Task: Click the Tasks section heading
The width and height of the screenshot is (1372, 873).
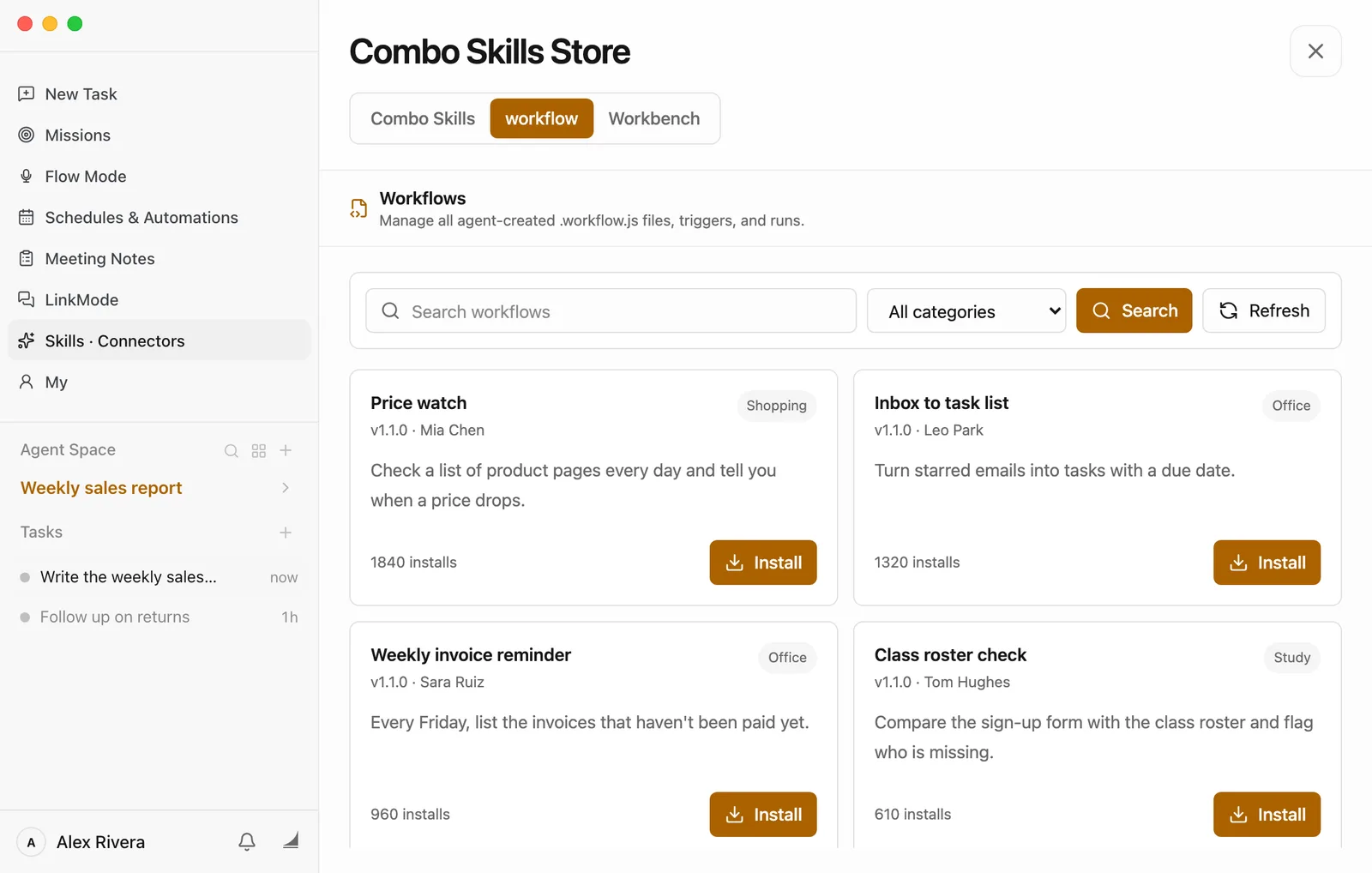Action: 41,533
